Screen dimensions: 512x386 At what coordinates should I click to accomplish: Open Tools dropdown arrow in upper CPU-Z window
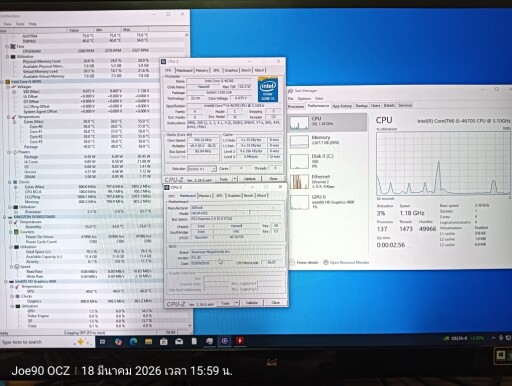(235, 179)
